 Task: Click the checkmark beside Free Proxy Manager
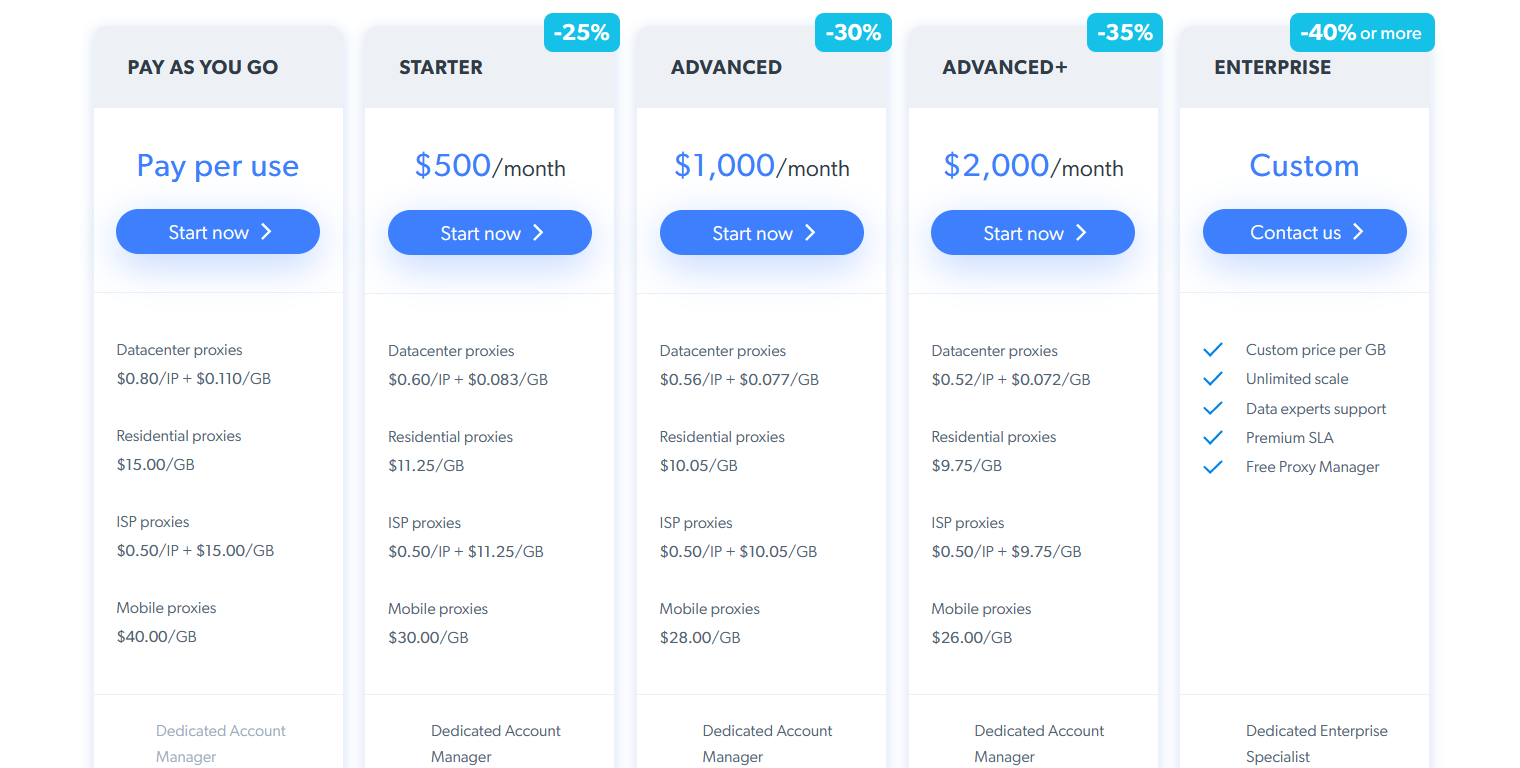[x=1213, y=467]
